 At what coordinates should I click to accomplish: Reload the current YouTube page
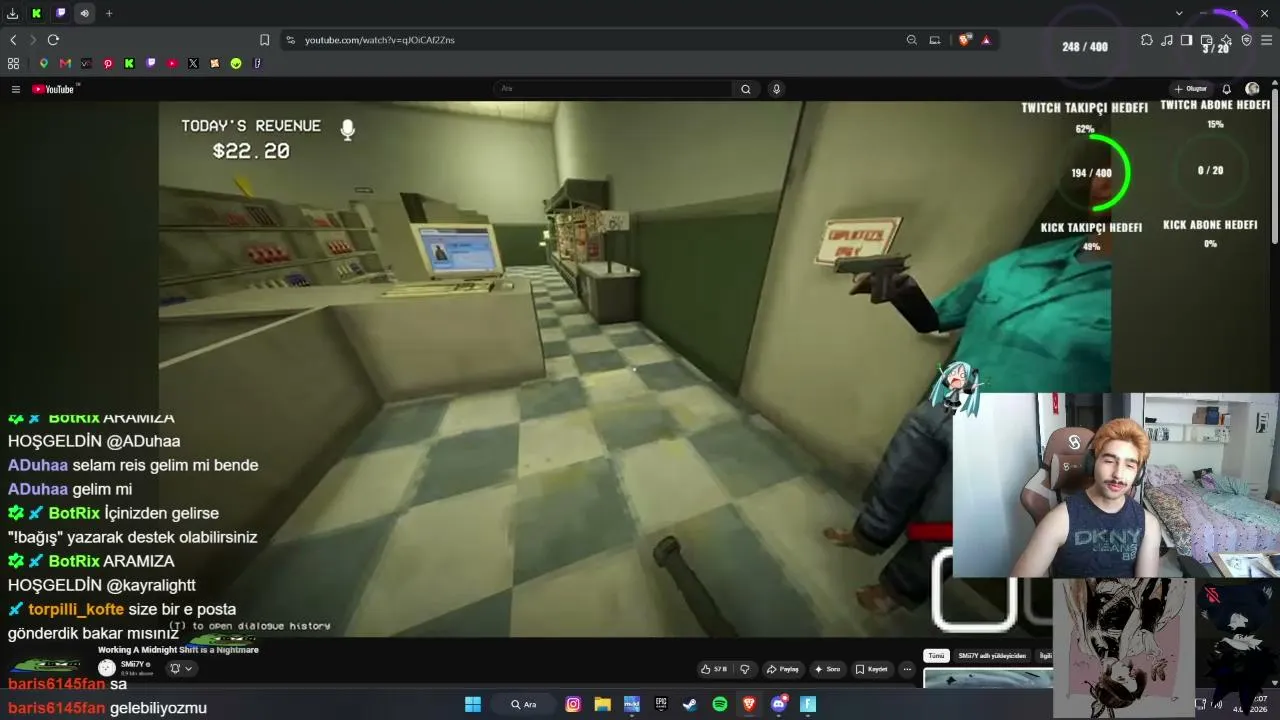pos(53,40)
